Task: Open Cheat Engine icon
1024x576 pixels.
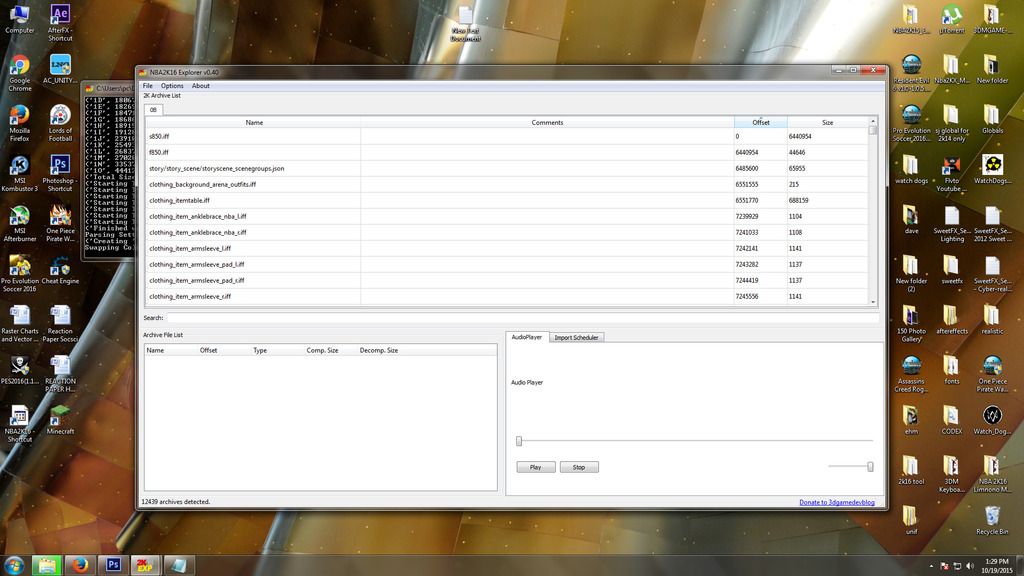Action: coord(60,270)
